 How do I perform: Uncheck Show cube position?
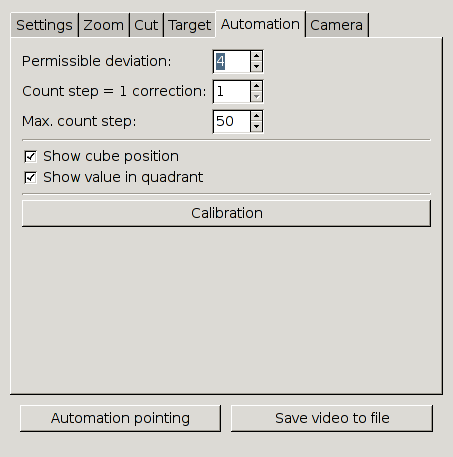click(30, 156)
